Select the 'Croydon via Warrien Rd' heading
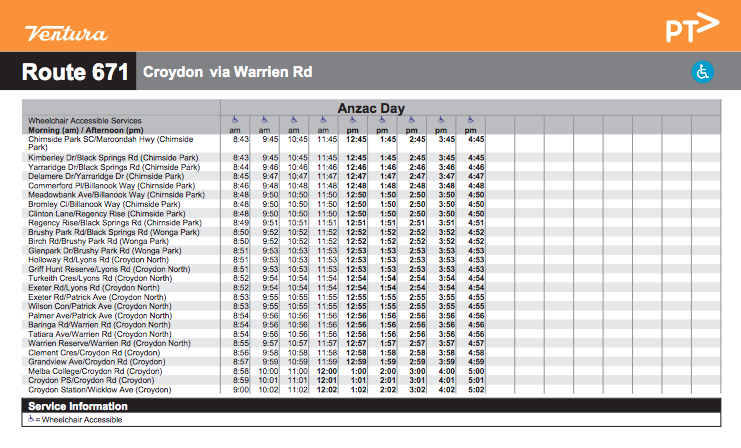 [227, 72]
